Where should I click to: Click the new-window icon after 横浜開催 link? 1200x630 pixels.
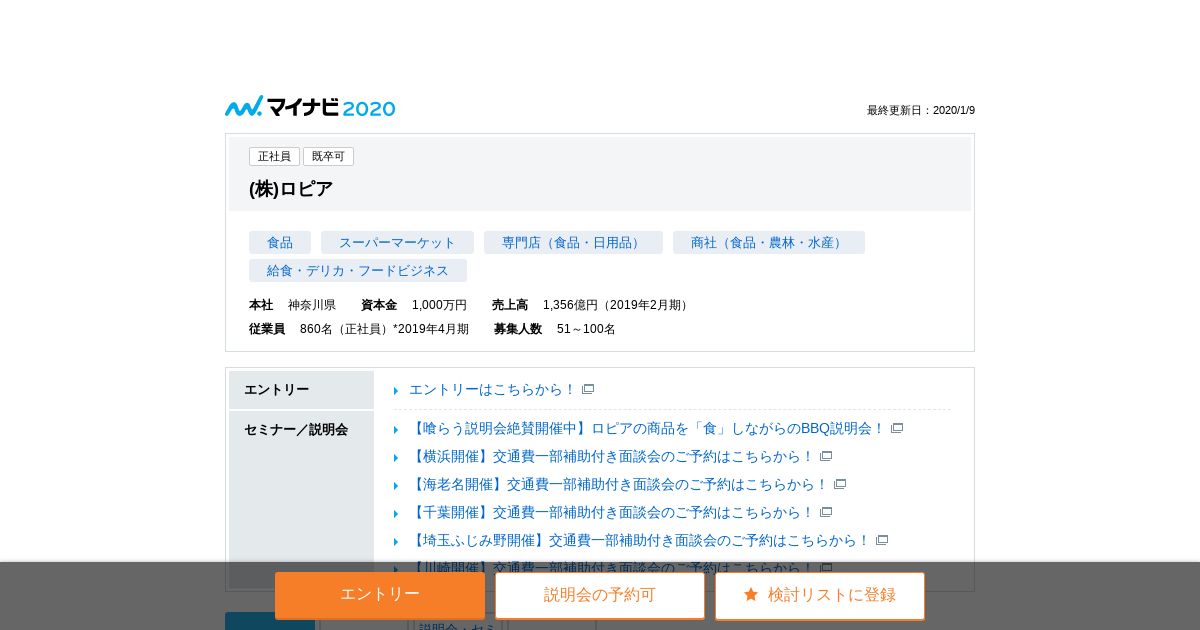826,456
